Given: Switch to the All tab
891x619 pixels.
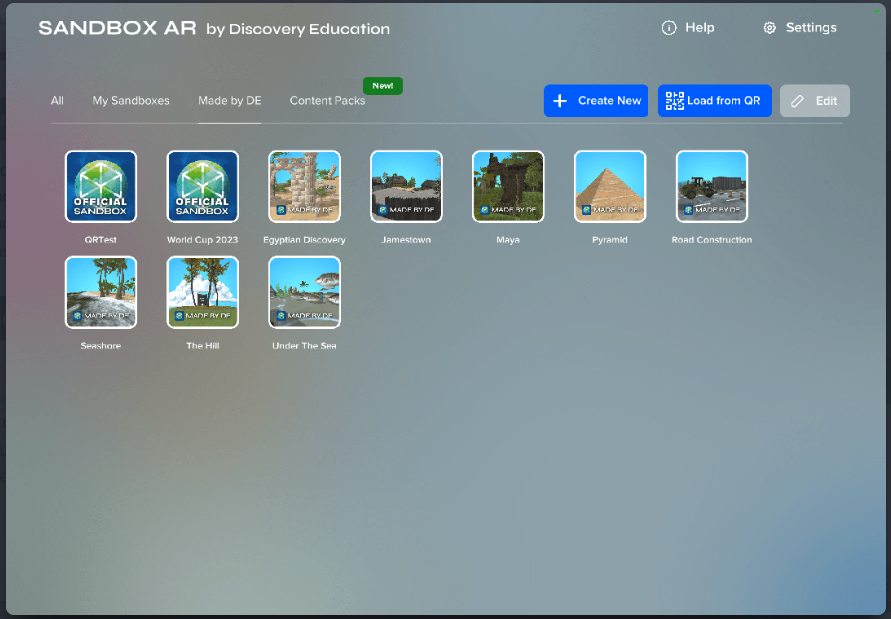Looking at the screenshot, I should click(57, 101).
